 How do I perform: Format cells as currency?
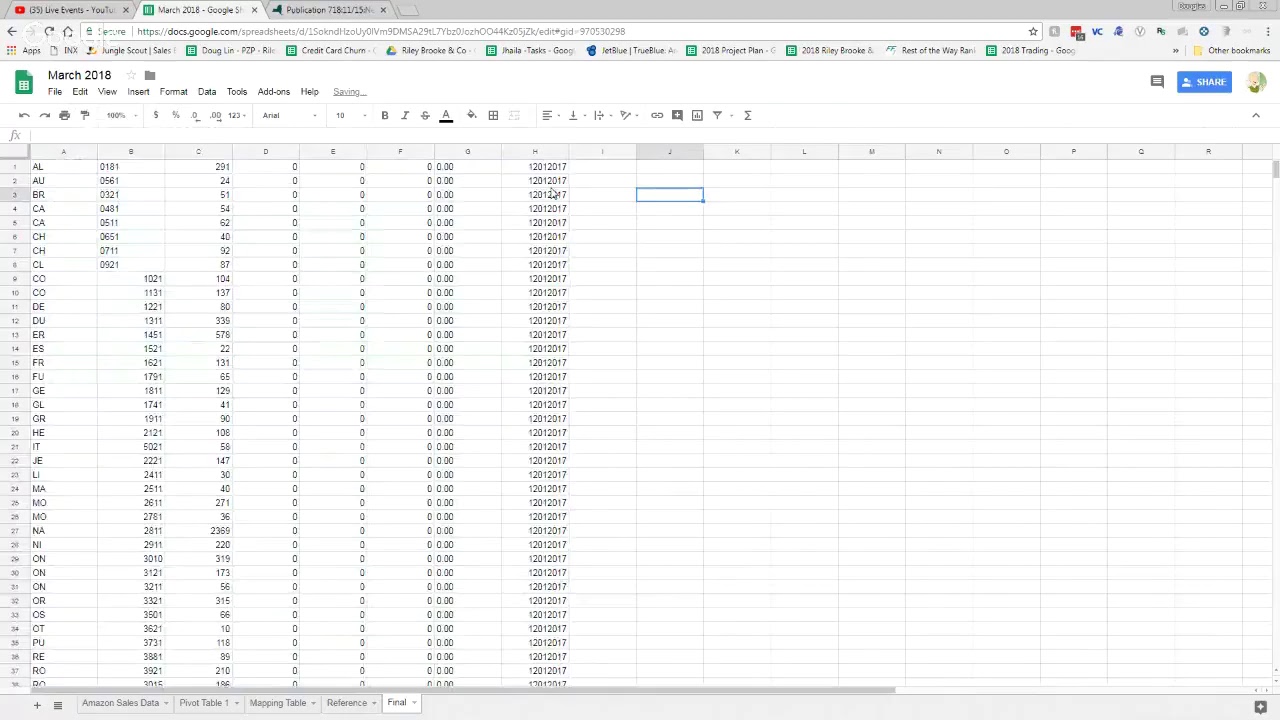(155, 115)
